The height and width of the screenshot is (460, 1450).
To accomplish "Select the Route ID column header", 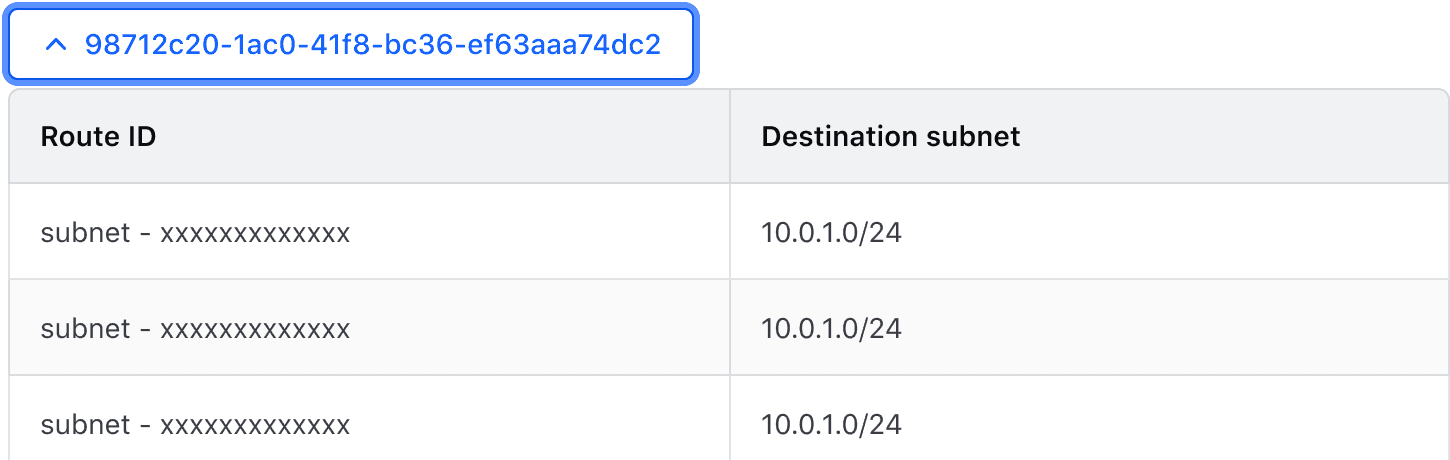I will point(98,137).
